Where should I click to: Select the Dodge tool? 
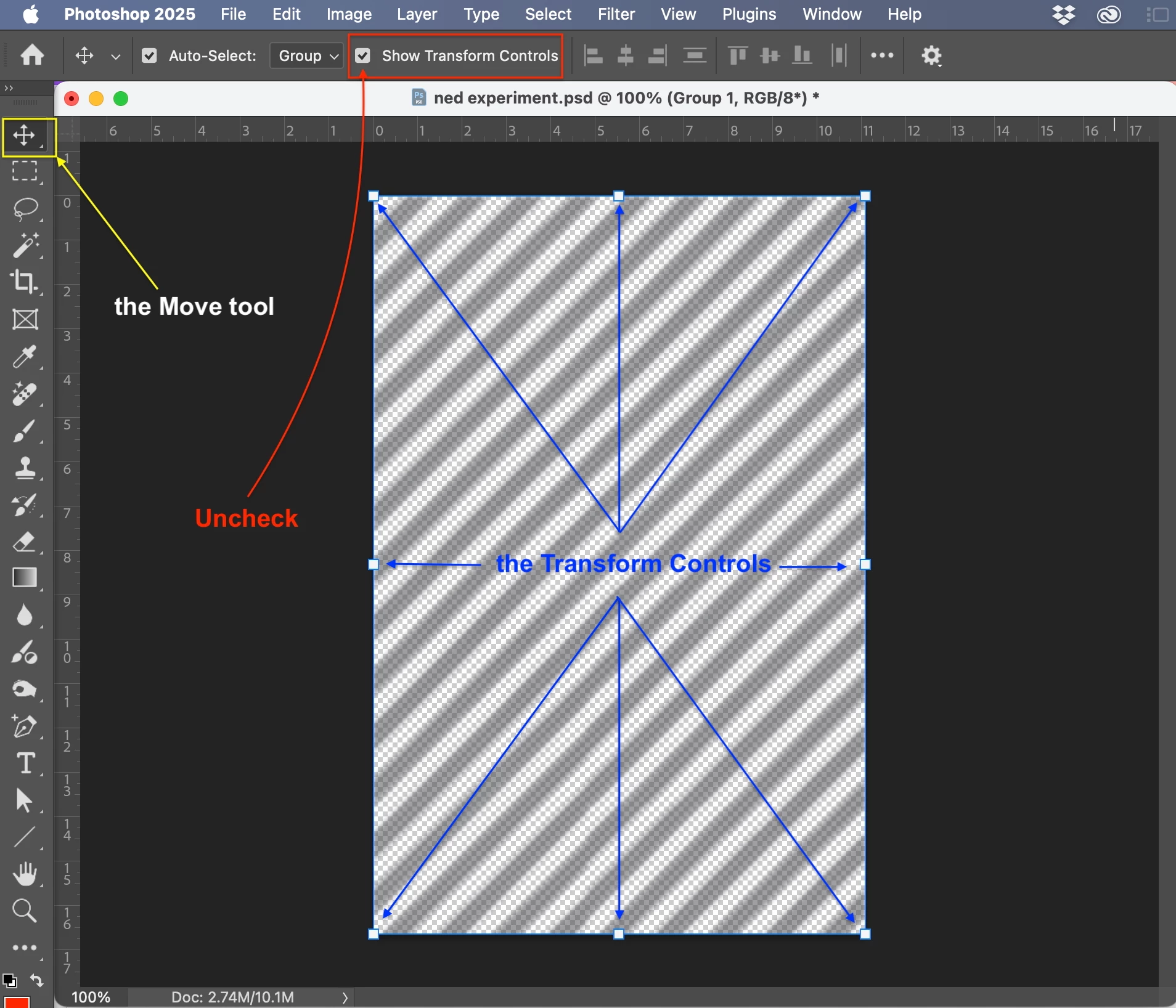click(25, 652)
